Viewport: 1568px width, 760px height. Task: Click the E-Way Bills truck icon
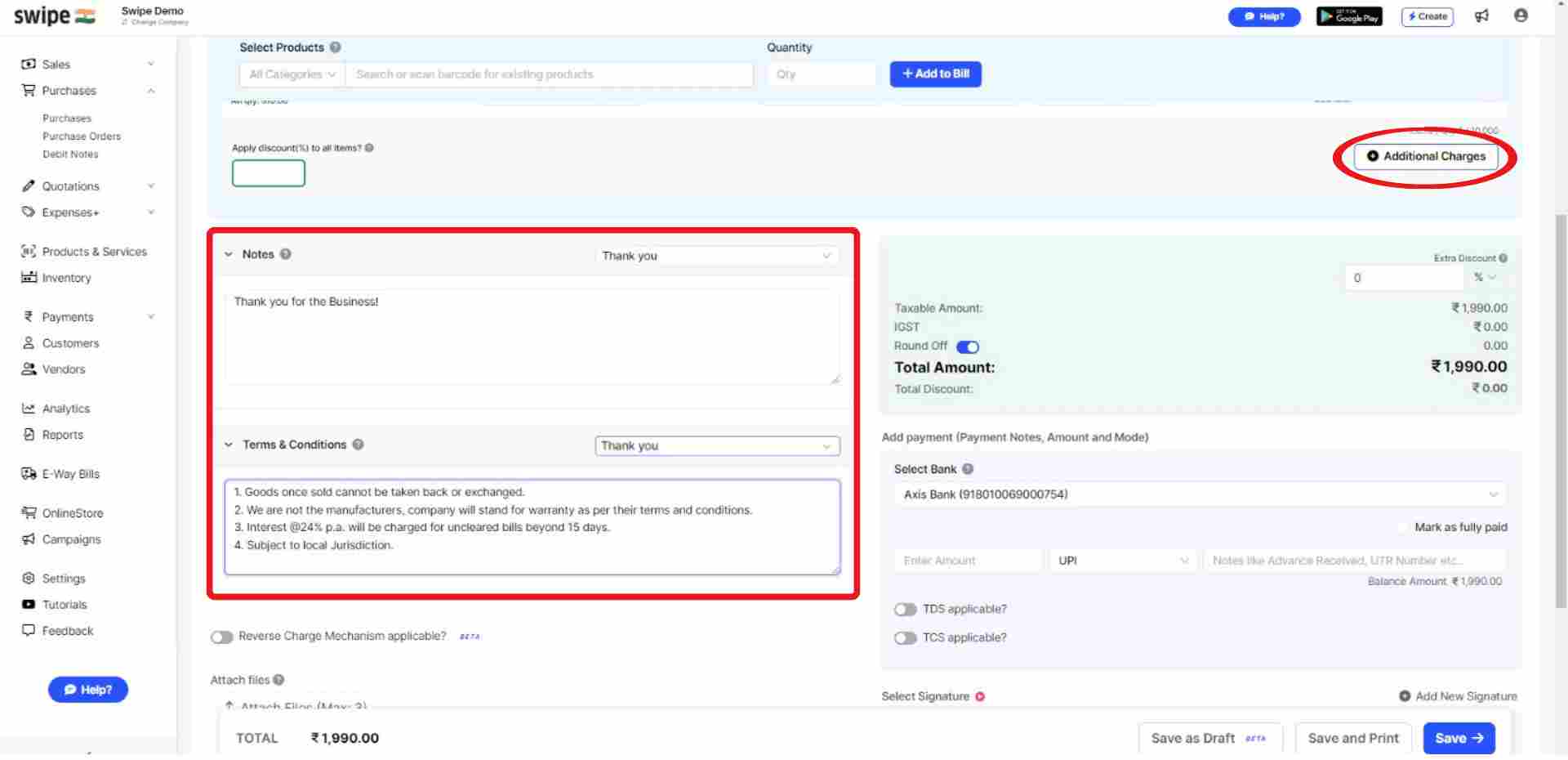pyautogui.click(x=29, y=473)
